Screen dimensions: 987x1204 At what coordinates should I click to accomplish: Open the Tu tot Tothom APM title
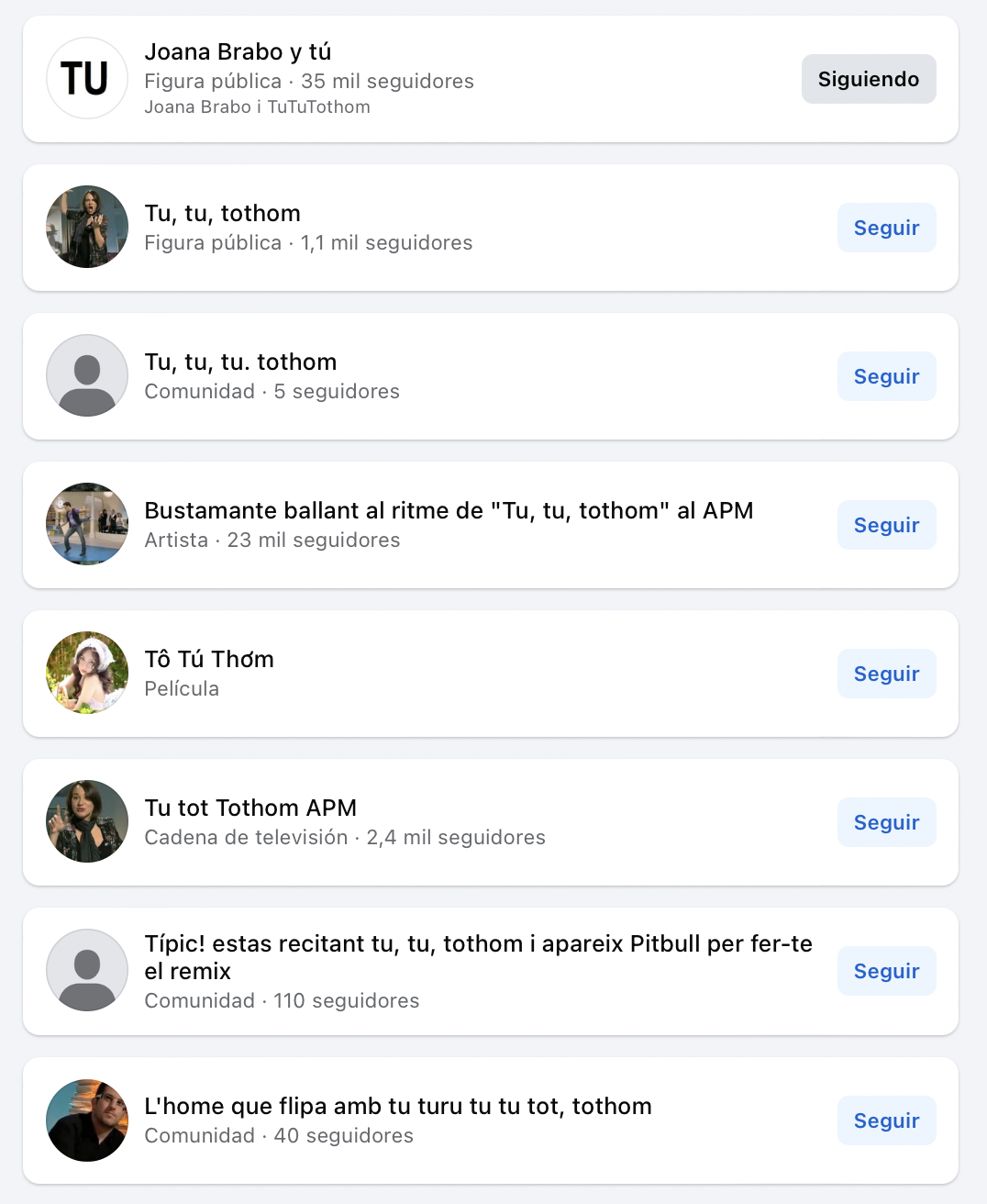point(250,808)
